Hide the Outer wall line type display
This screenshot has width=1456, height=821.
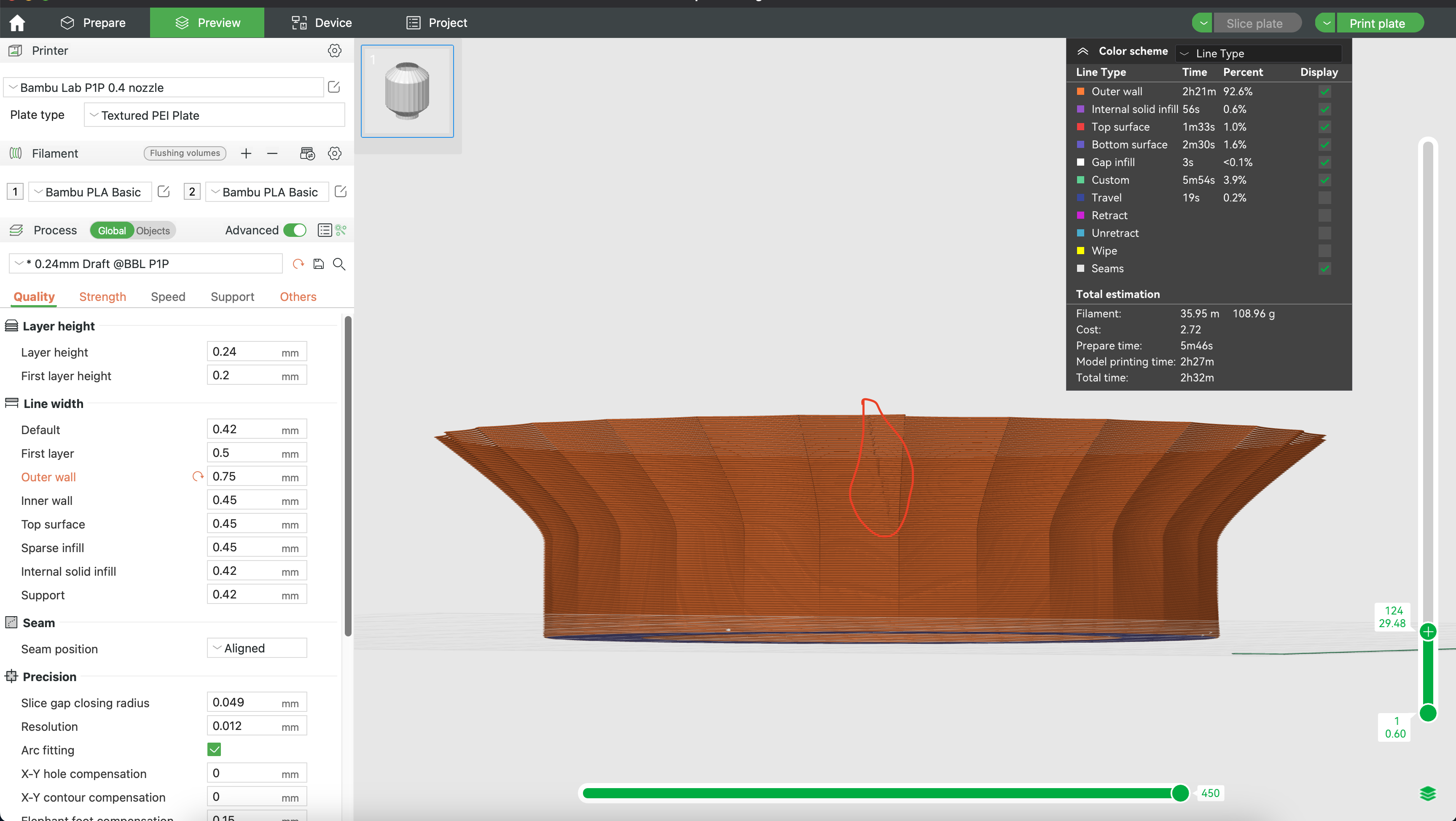coord(1325,91)
